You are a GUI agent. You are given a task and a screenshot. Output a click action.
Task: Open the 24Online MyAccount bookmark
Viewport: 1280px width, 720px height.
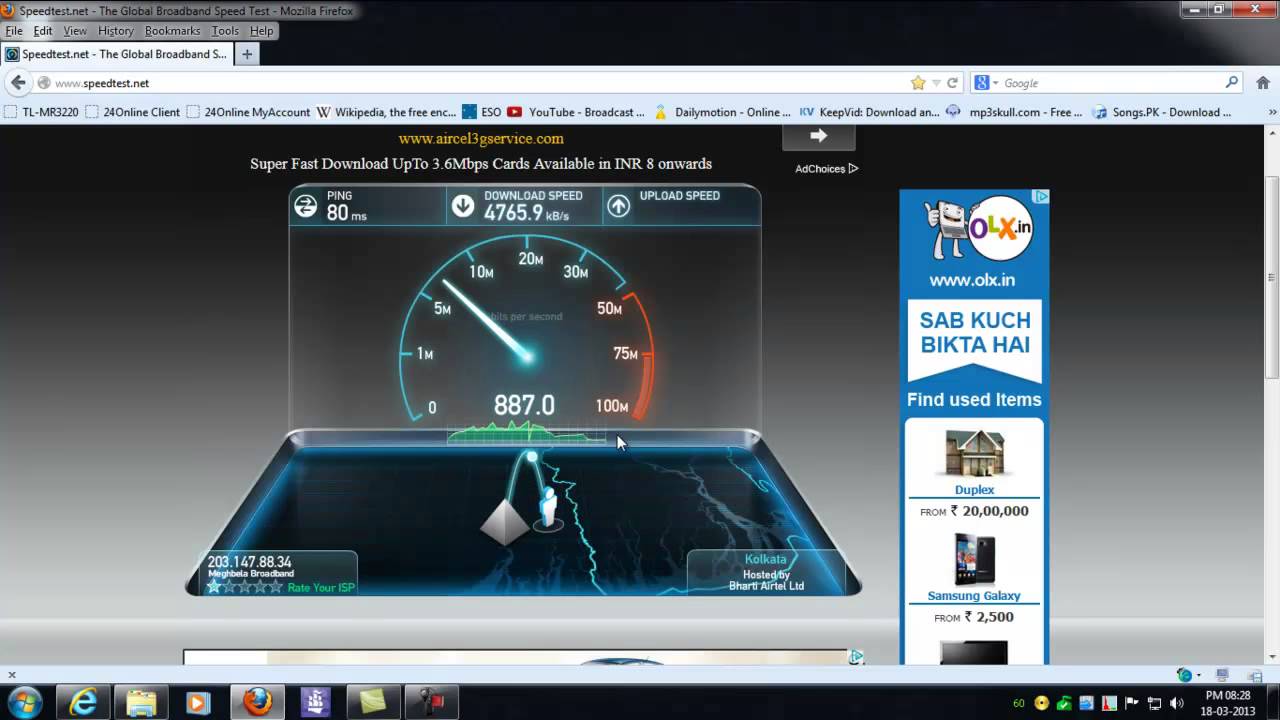[x=249, y=112]
